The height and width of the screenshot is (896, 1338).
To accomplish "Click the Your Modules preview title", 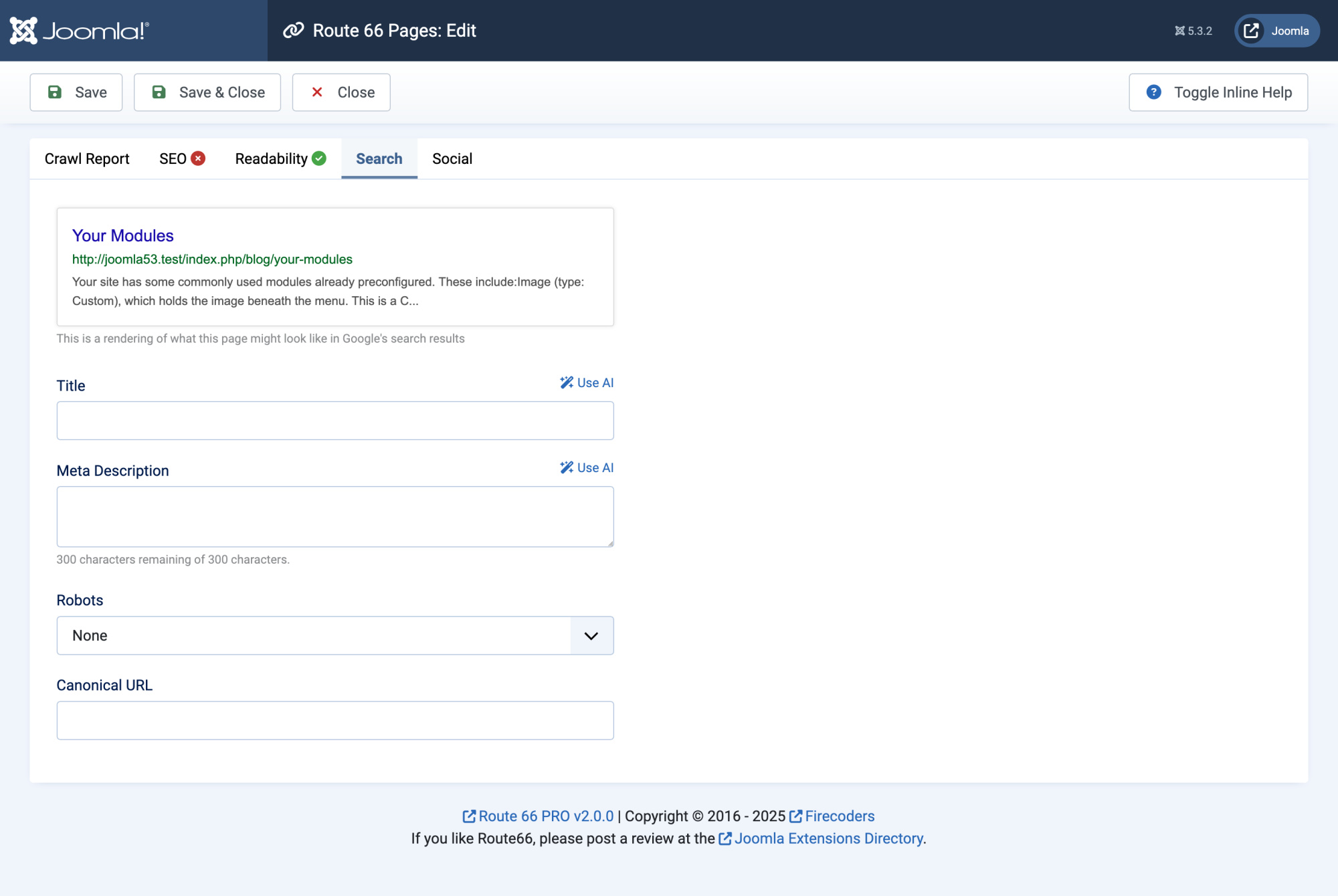I will pyautogui.click(x=123, y=235).
